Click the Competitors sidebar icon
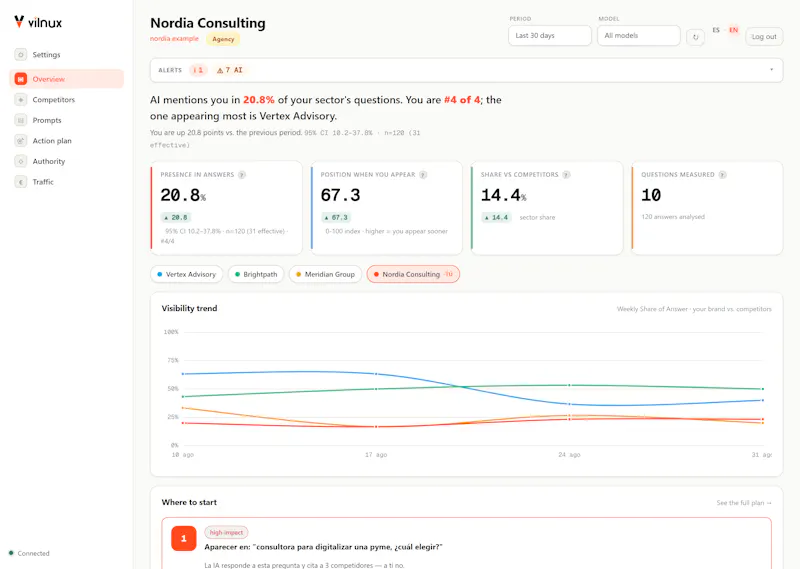The image size is (800, 569). click(20, 100)
